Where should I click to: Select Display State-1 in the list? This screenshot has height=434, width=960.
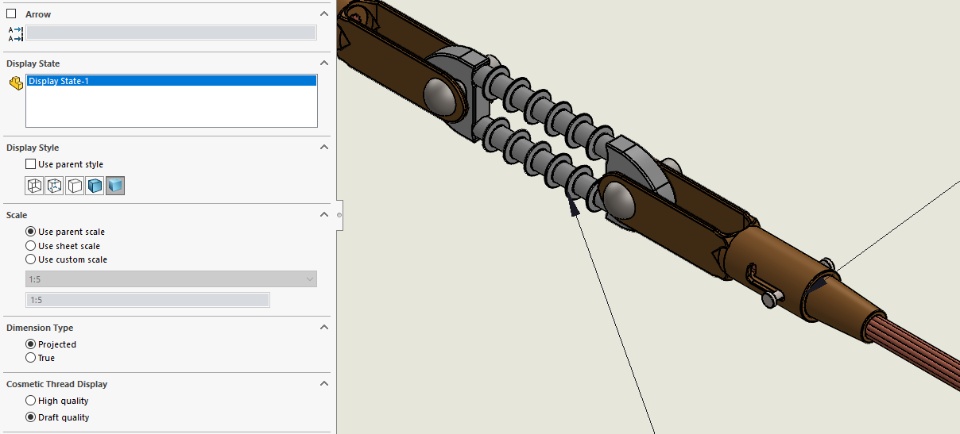(171, 81)
